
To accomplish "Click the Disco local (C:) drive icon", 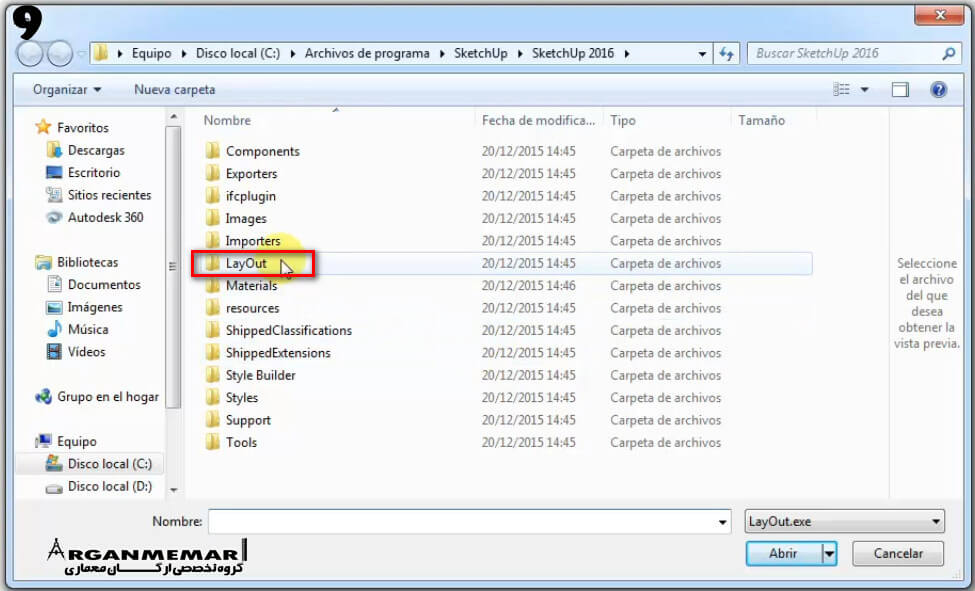I will click(x=54, y=463).
